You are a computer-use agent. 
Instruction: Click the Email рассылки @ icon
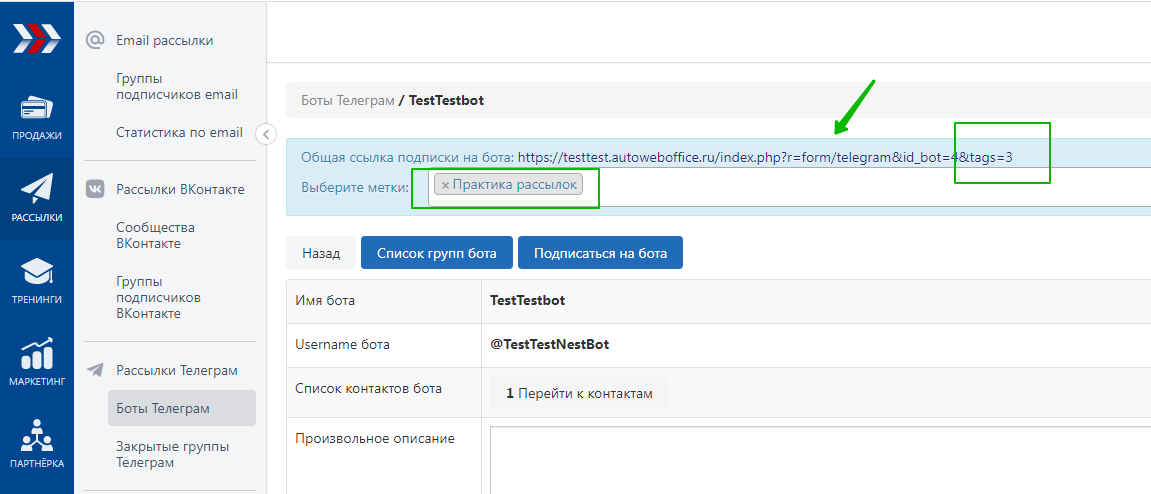95,40
